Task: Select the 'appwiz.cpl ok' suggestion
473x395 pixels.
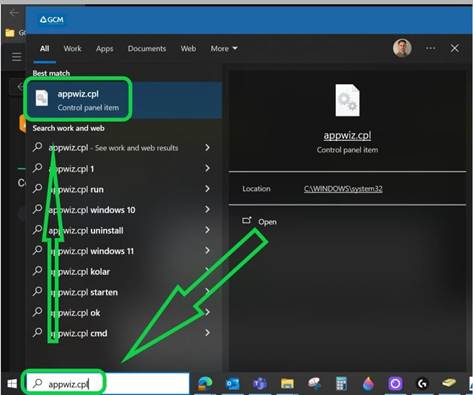Action: click(124, 313)
